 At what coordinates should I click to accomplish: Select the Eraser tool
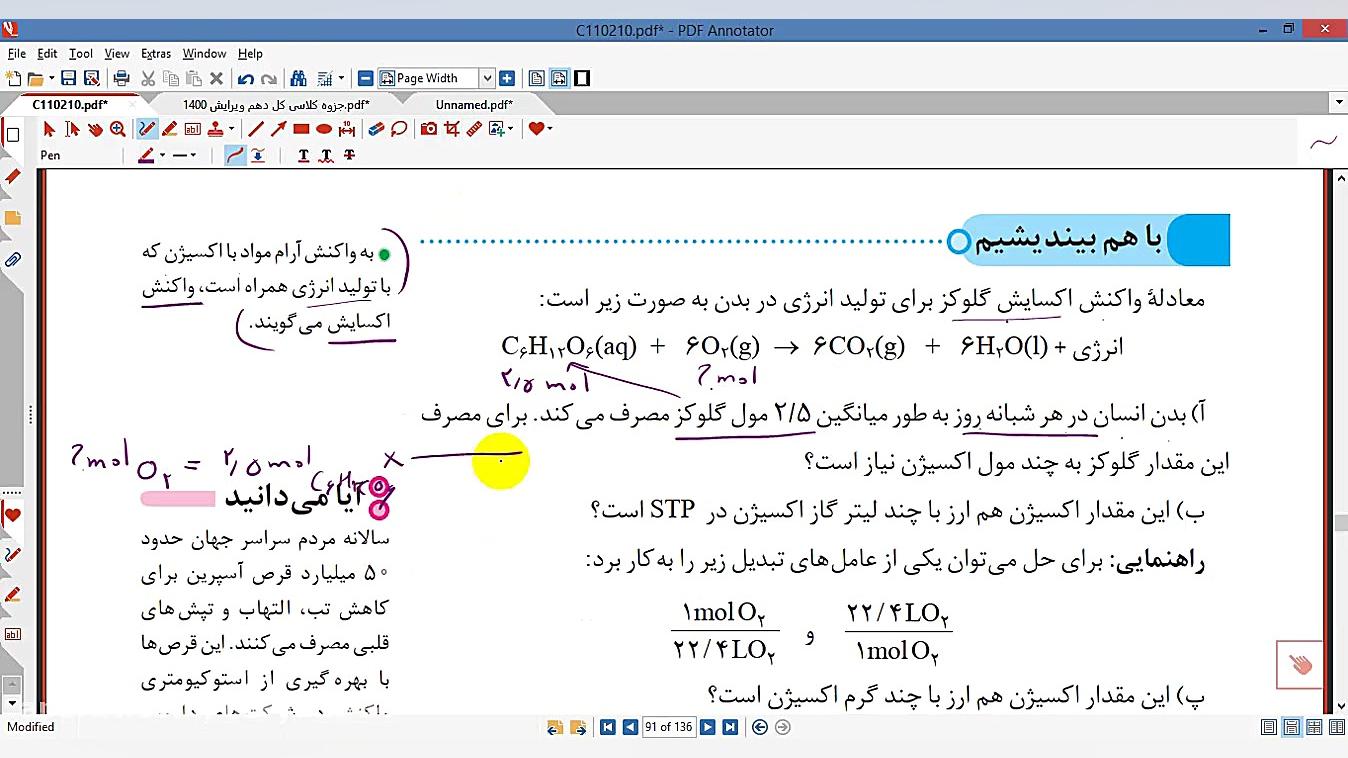click(376, 129)
